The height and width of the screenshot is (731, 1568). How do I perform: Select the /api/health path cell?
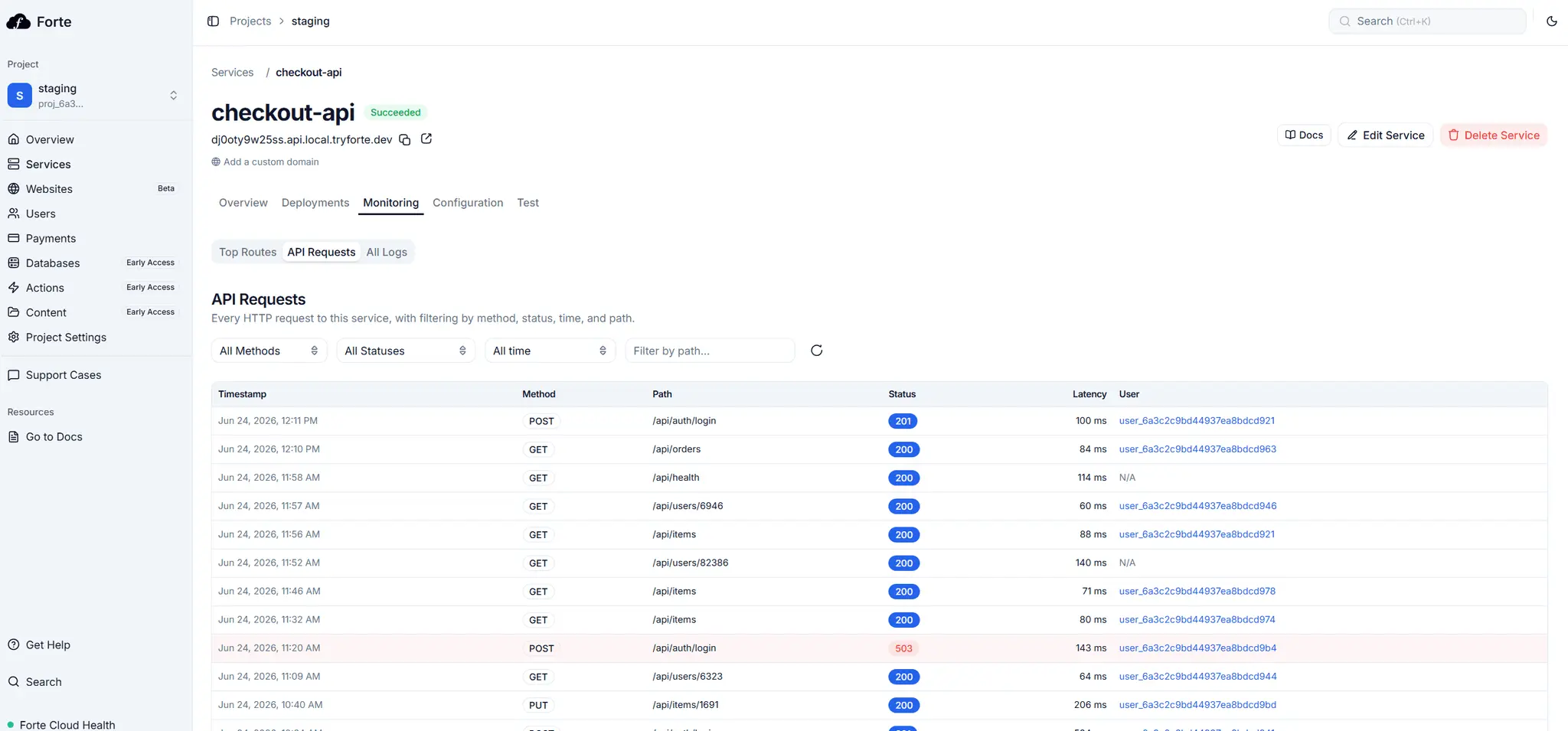click(x=675, y=478)
